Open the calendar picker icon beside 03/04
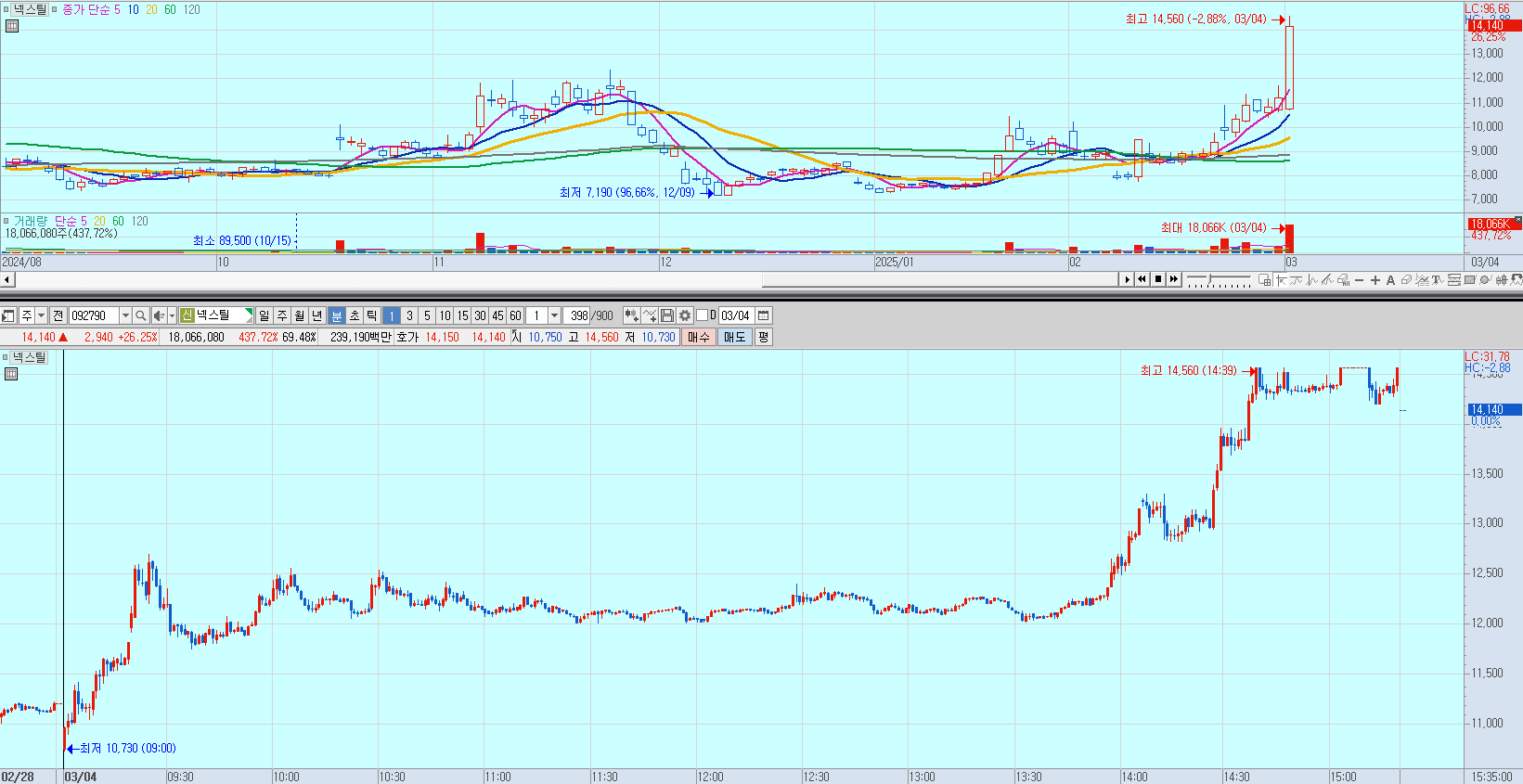Image resolution: width=1523 pixels, height=784 pixels. coord(763,315)
